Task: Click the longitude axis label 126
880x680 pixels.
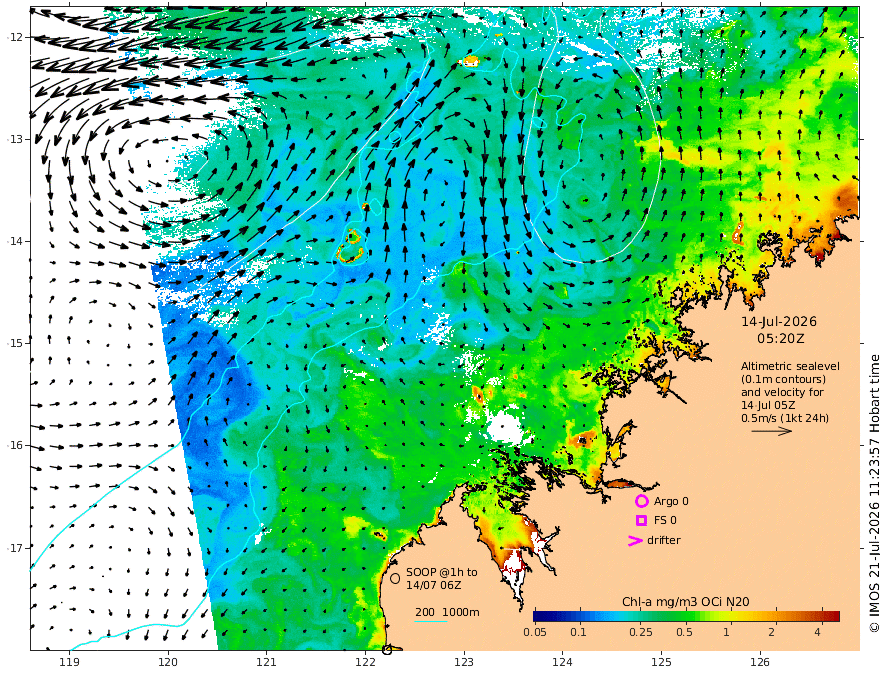Action: pyautogui.click(x=760, y=662)
